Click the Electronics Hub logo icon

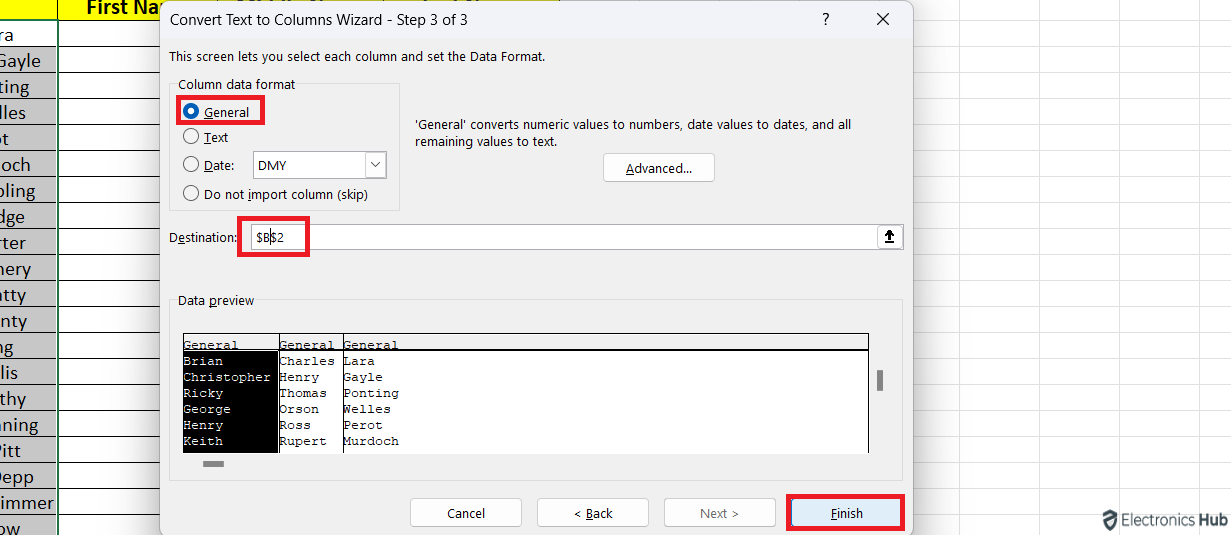(x=1109, y=520)
